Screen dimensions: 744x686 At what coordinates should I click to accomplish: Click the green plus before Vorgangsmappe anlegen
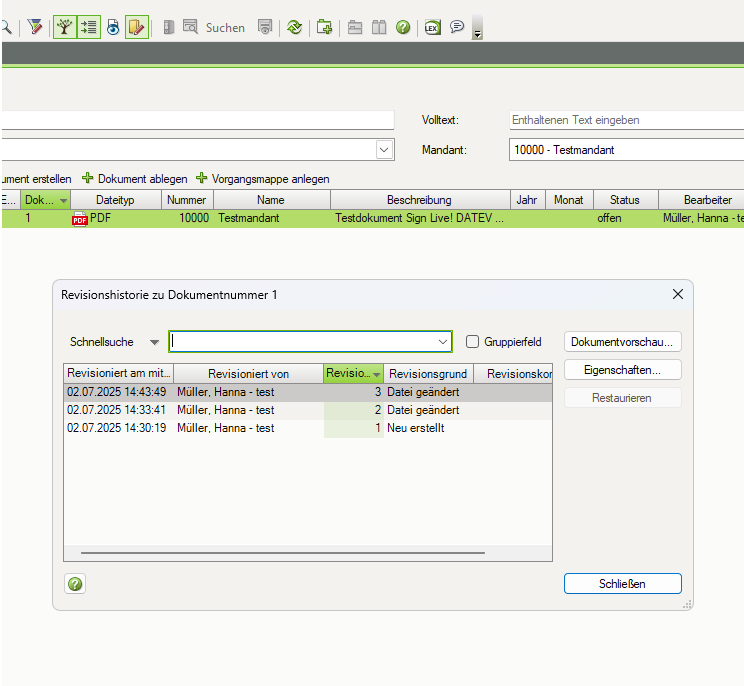click(x=202, y=178)
